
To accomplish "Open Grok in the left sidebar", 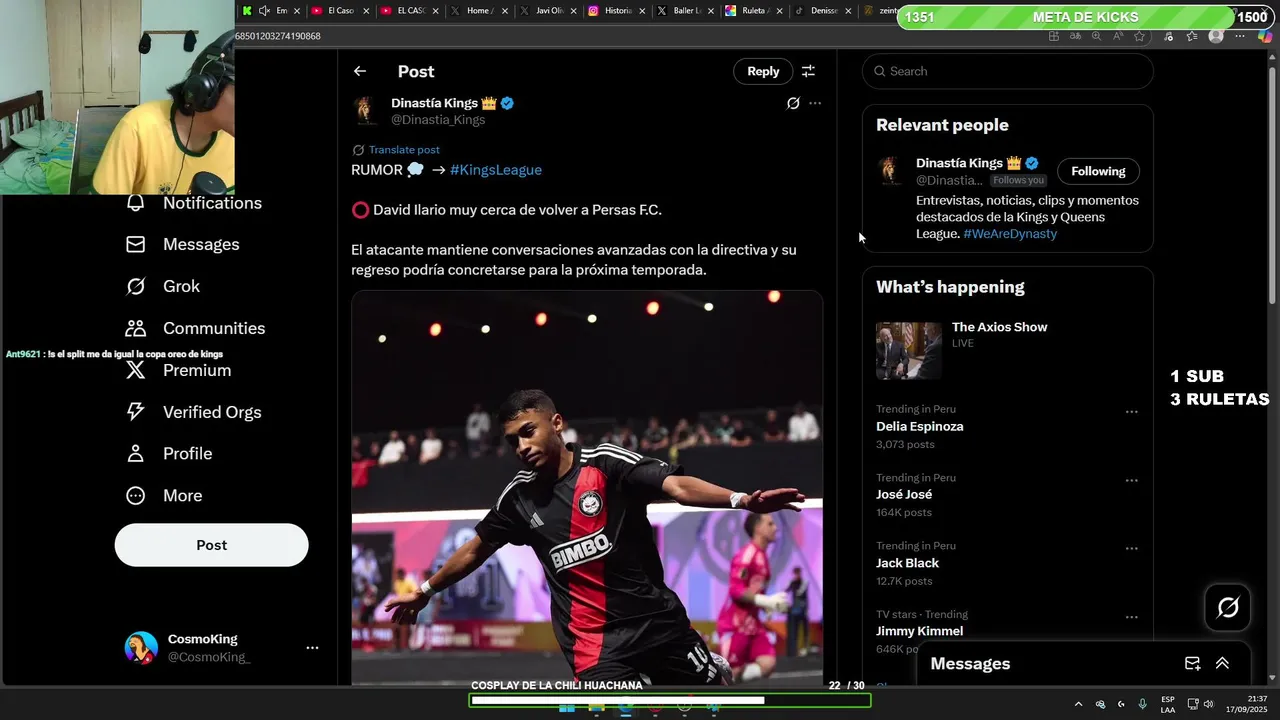I will [x=163, y=286].
